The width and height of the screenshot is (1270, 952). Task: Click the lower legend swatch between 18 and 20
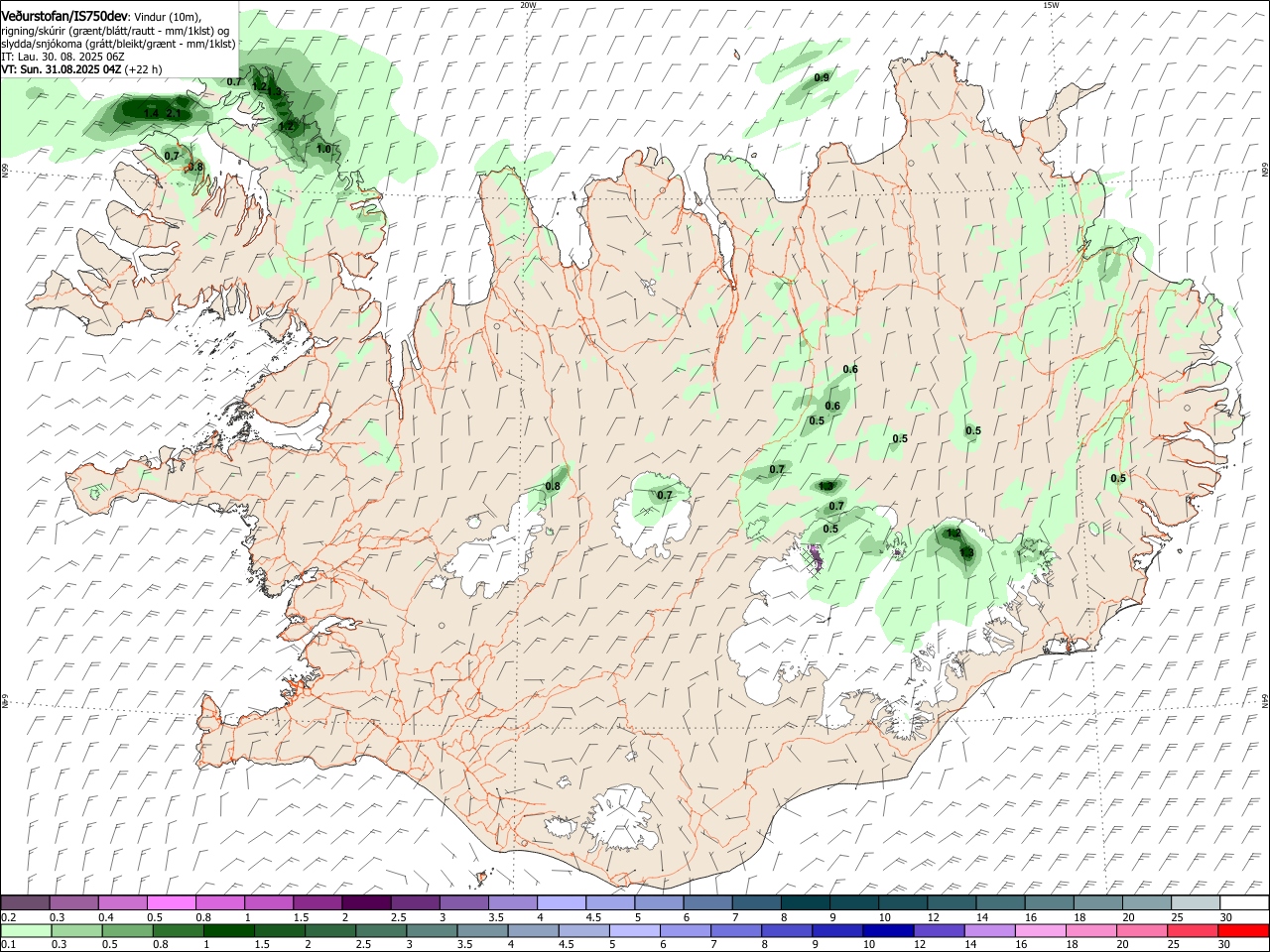point(1090,930)
